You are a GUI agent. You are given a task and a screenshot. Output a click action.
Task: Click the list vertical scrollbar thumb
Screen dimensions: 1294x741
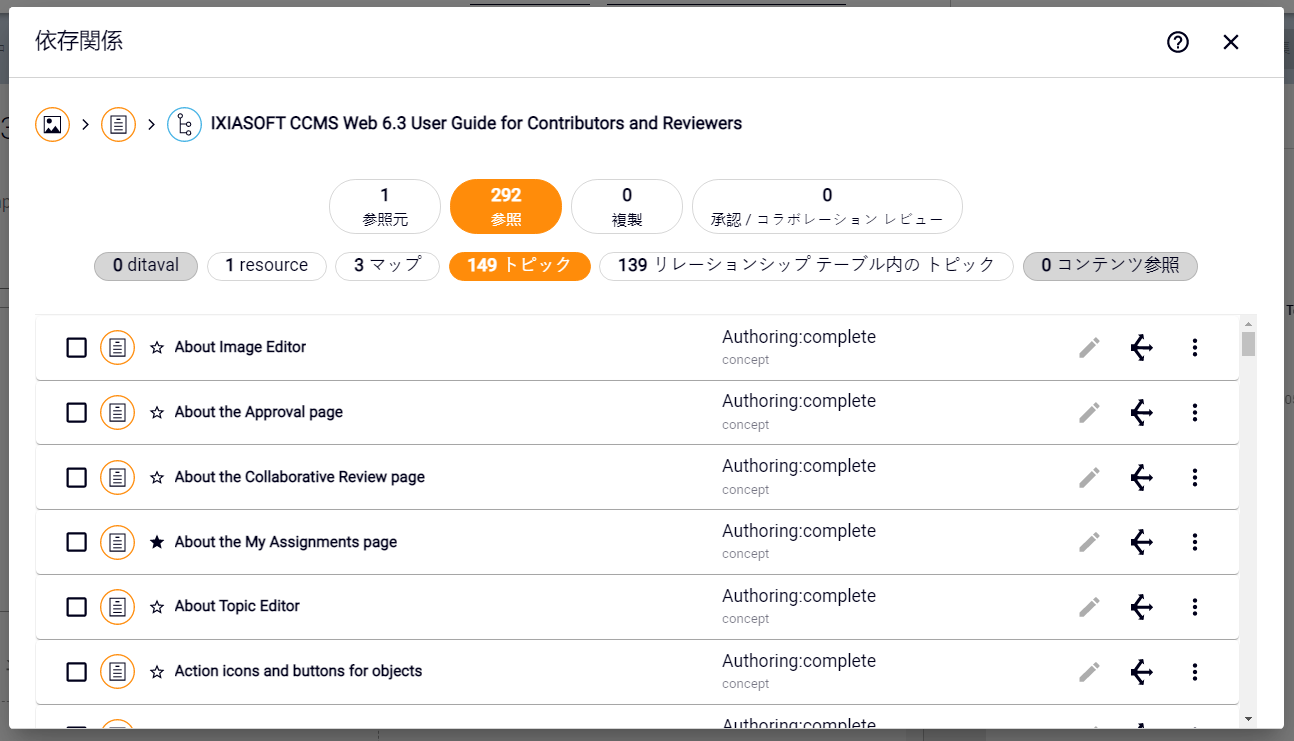coord(1248,344)
